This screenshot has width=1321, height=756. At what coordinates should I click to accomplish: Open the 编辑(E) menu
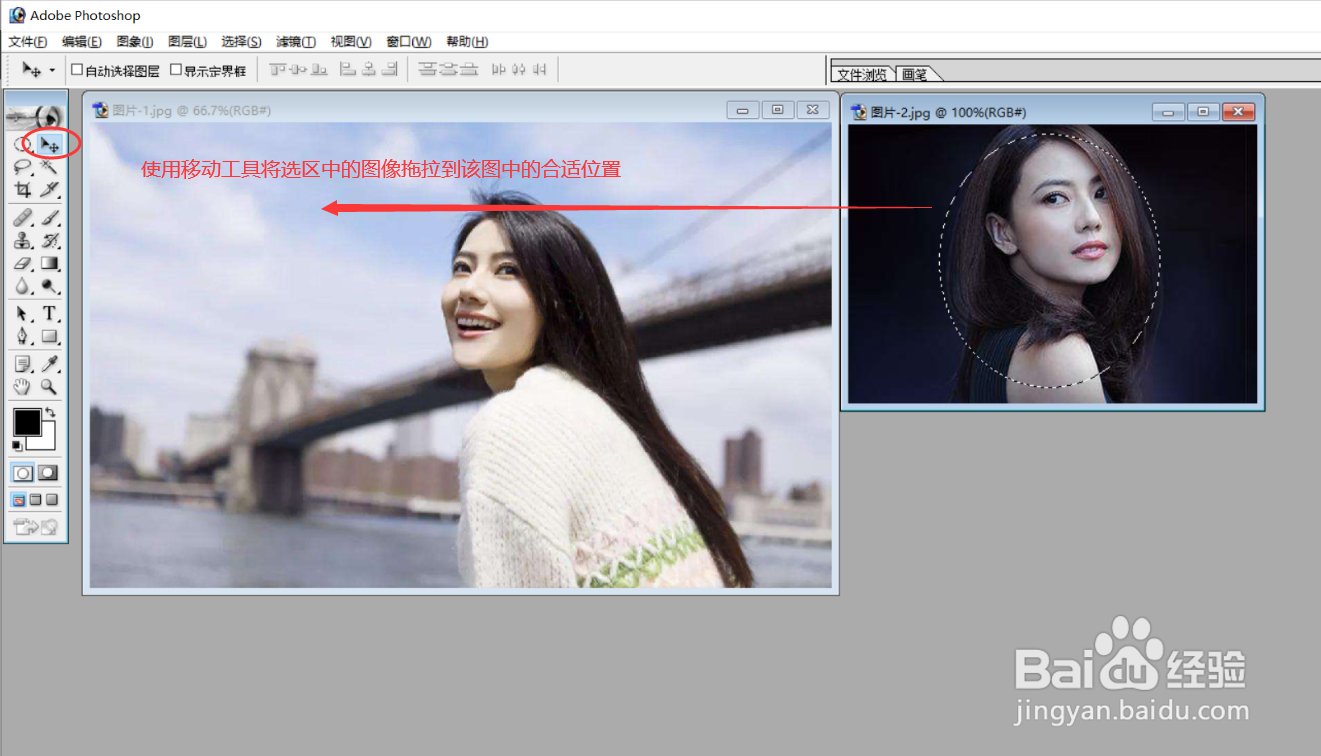pos(81,41)
